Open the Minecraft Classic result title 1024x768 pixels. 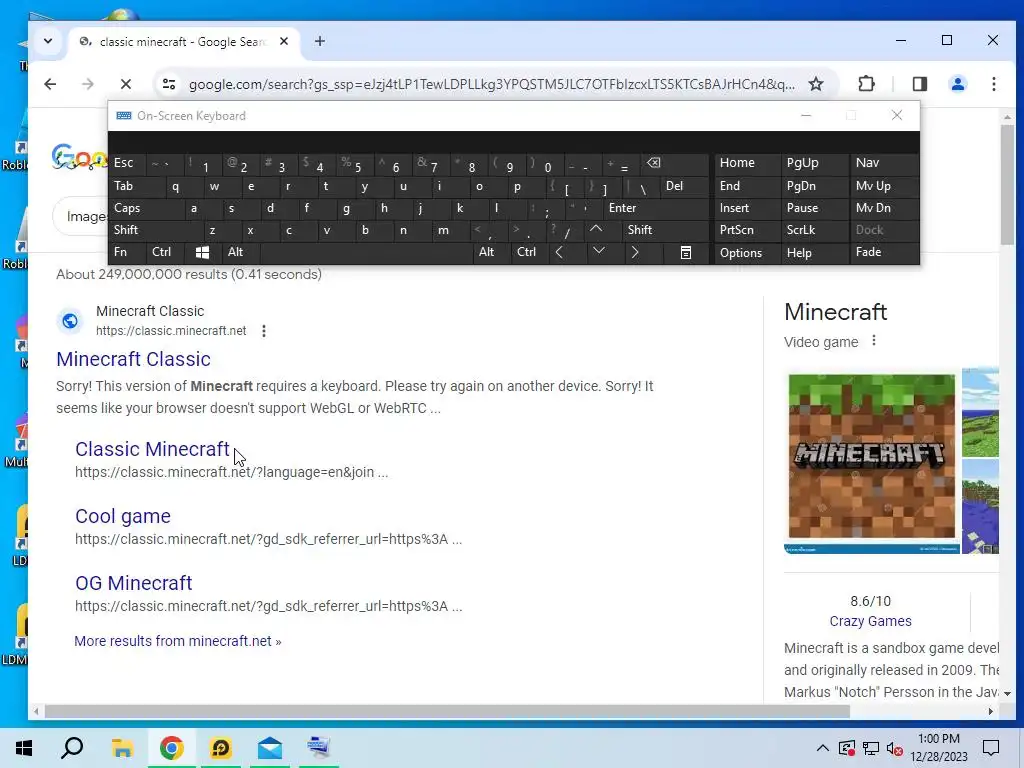133,359
